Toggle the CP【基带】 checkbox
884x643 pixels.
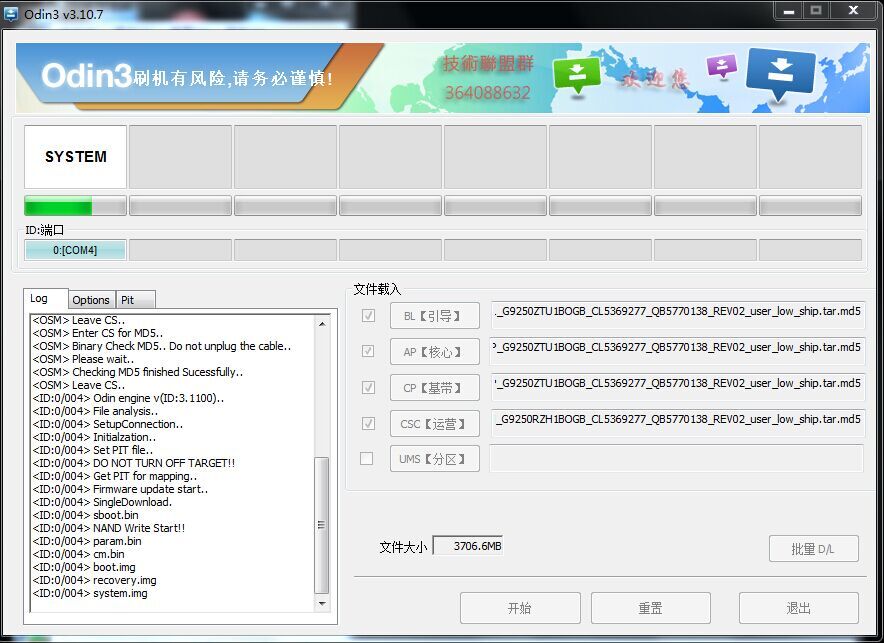point(368,388)
